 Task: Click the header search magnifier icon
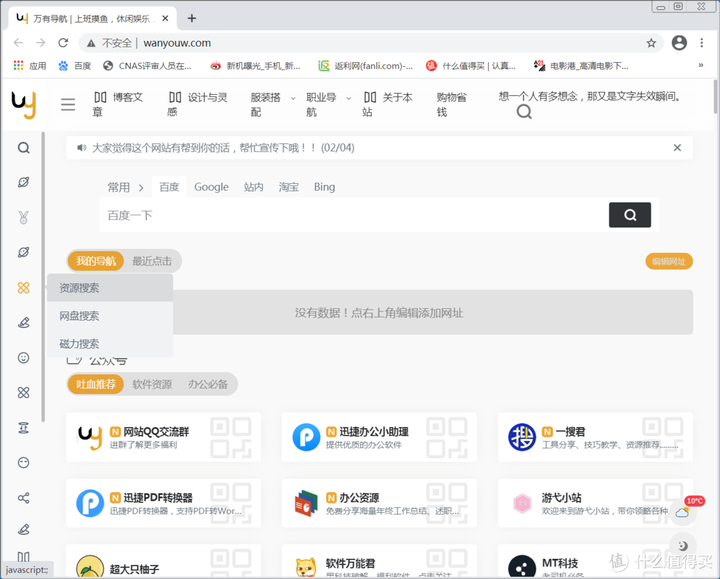(x=524, y=111)
